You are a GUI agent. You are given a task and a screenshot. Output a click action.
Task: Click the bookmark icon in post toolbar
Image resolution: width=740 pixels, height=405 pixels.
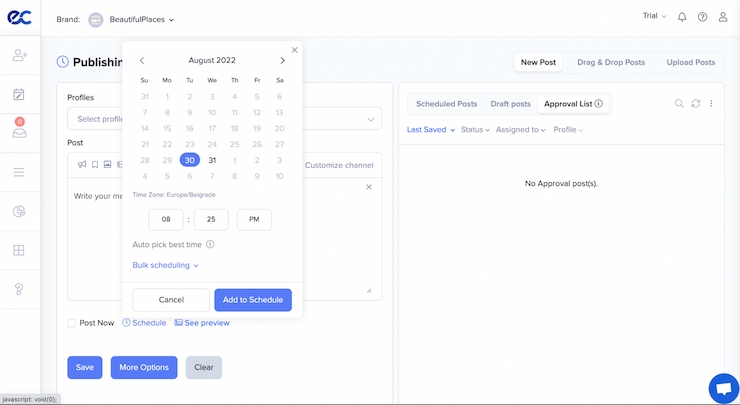95,164
